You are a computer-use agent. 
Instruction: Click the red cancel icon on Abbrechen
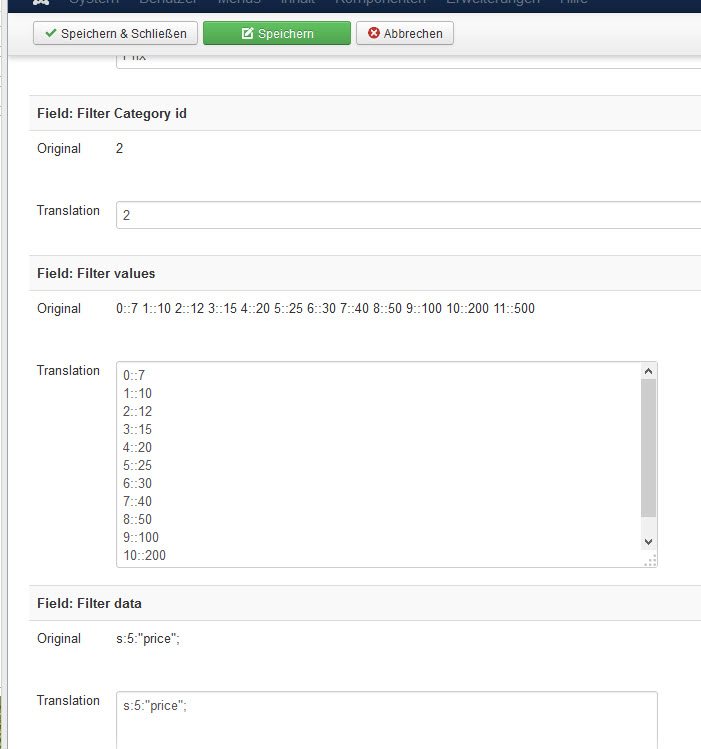(374, 33)
